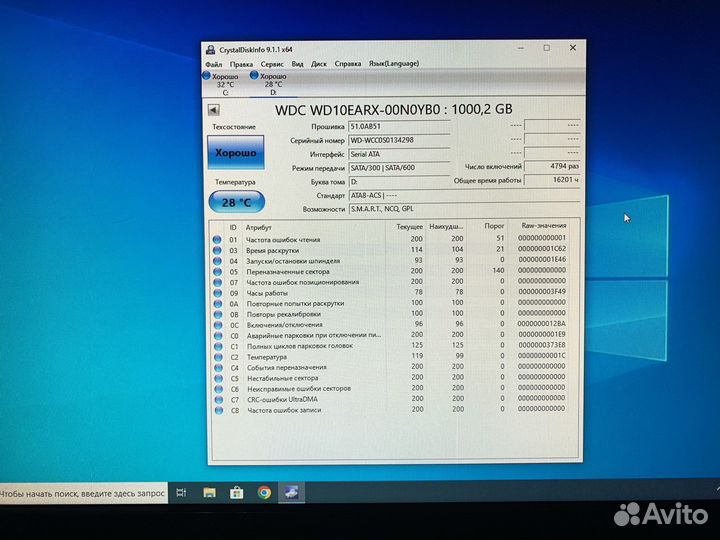Click the 28 °C temperature button
The width and height of the screenshot is (720, 540).
coord(236,202)
